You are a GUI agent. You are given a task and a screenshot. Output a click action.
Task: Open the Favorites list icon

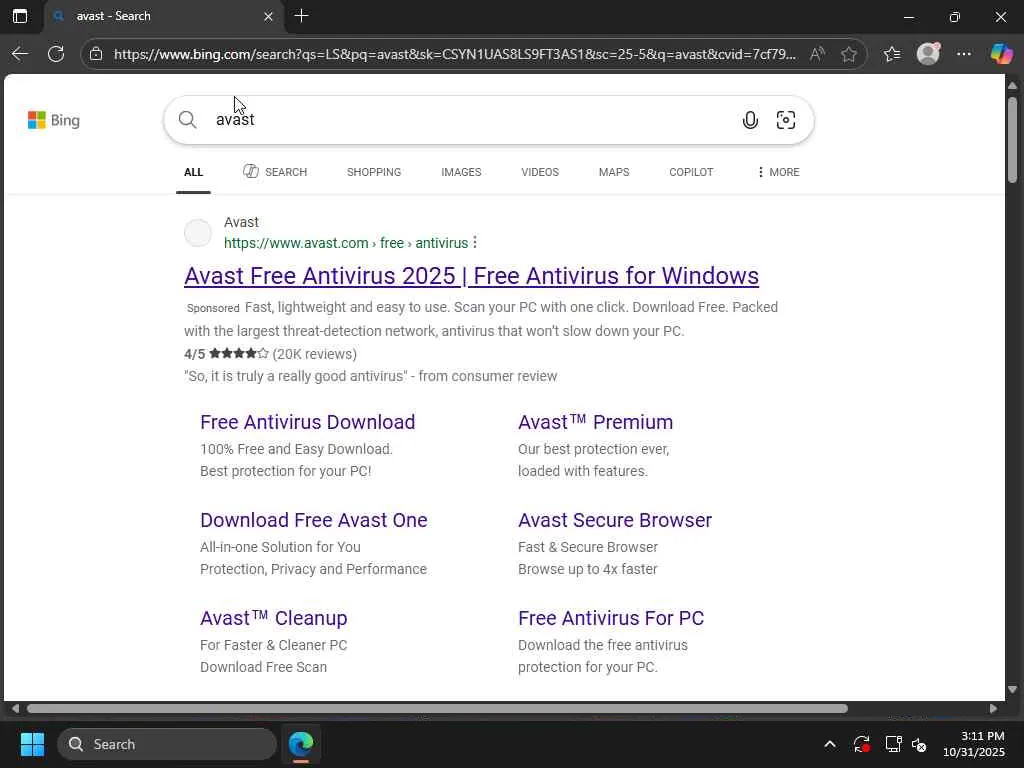tap(892, 54)
